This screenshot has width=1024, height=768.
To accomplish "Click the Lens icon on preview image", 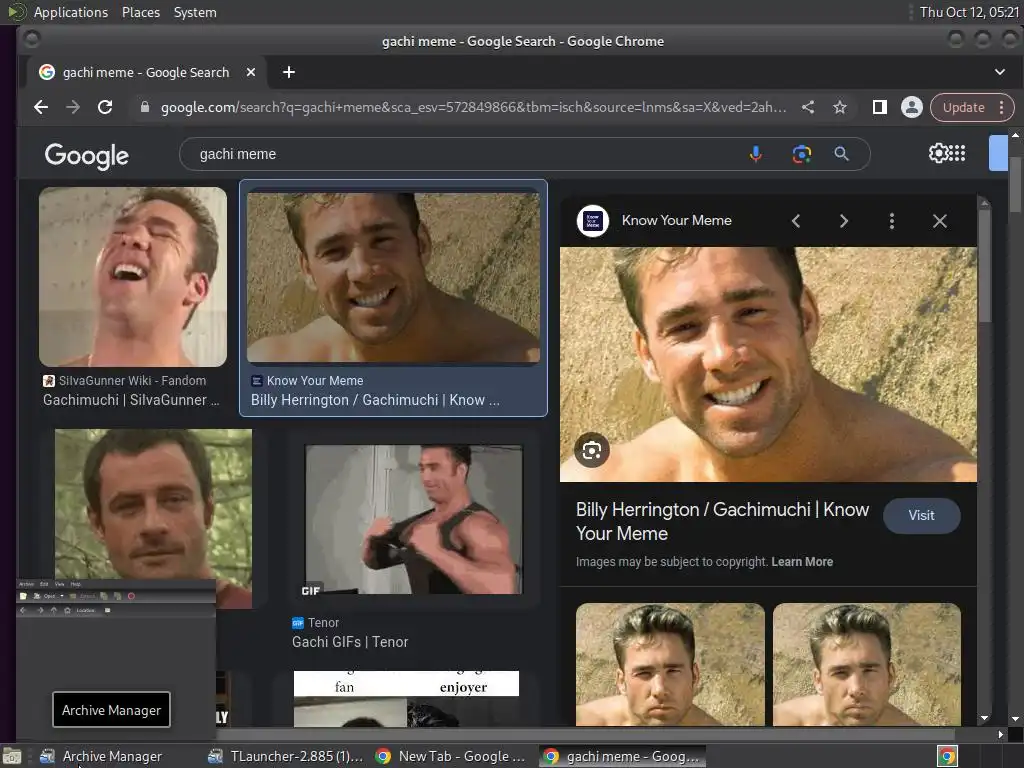I will coord(592,450).
